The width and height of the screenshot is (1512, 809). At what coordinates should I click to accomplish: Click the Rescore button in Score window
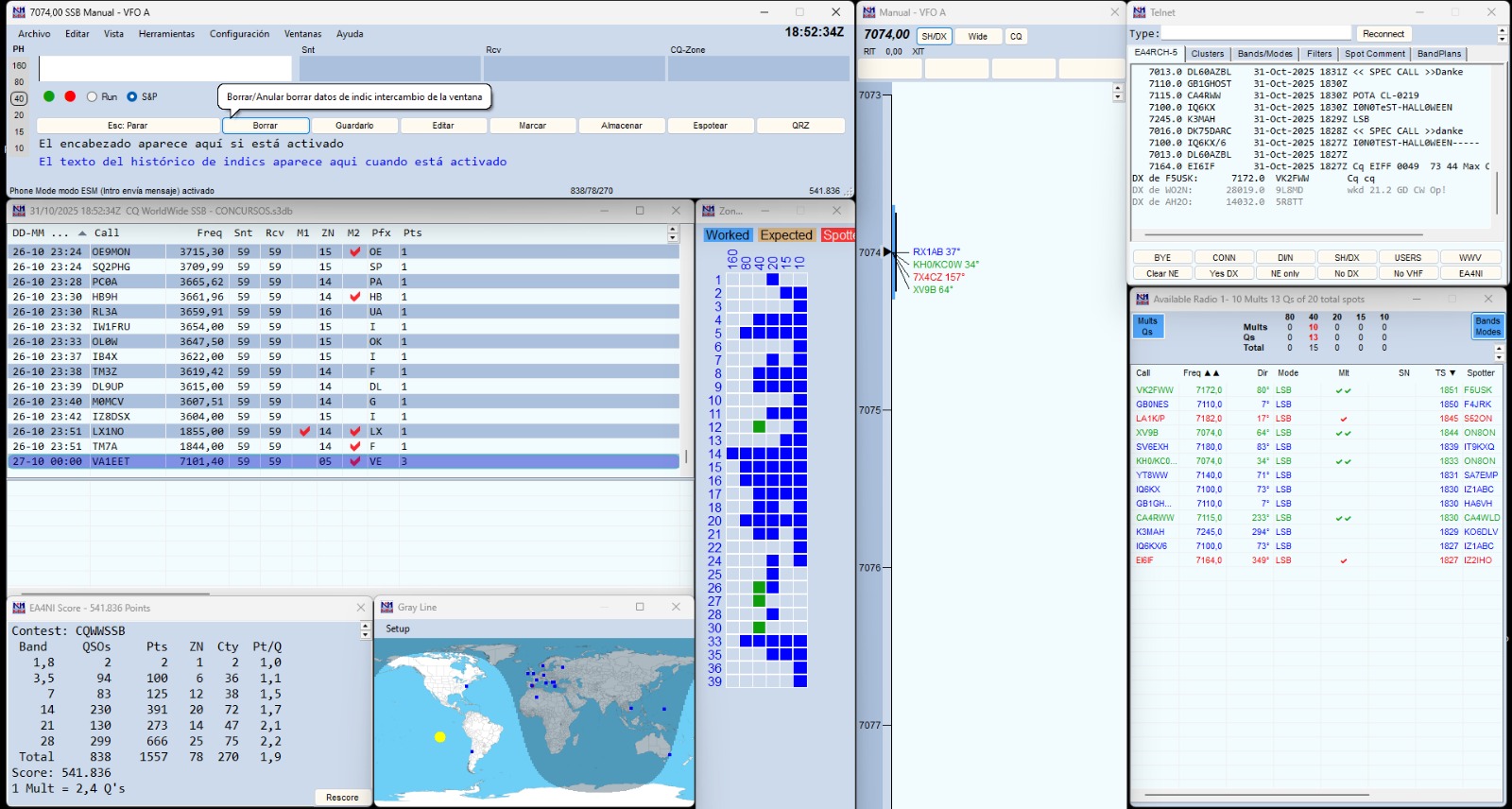click(342, 797)
